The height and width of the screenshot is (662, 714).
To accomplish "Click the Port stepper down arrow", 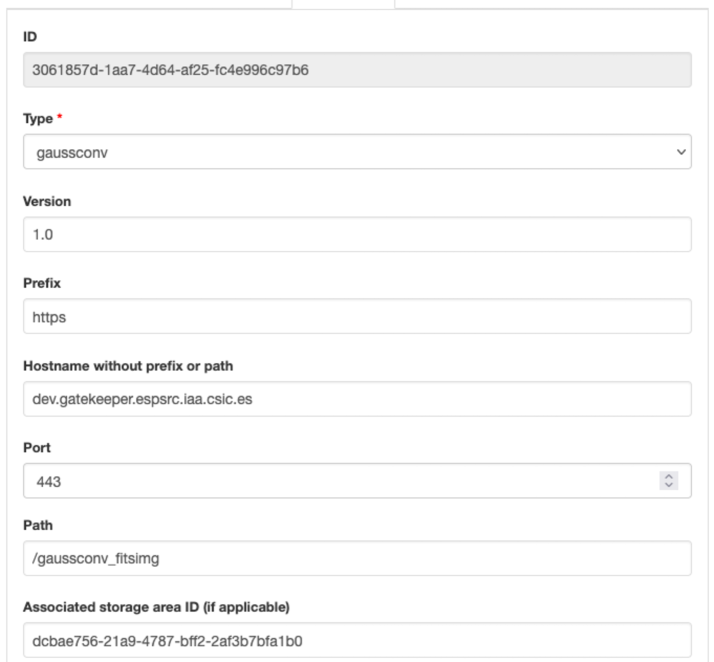I will [x=669, y=486].
